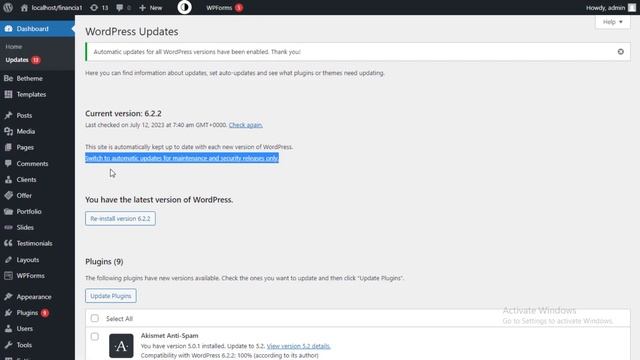Screen dimensions: 640x360
Task: Click the WPForms notification badge
Action: point(239,8)
